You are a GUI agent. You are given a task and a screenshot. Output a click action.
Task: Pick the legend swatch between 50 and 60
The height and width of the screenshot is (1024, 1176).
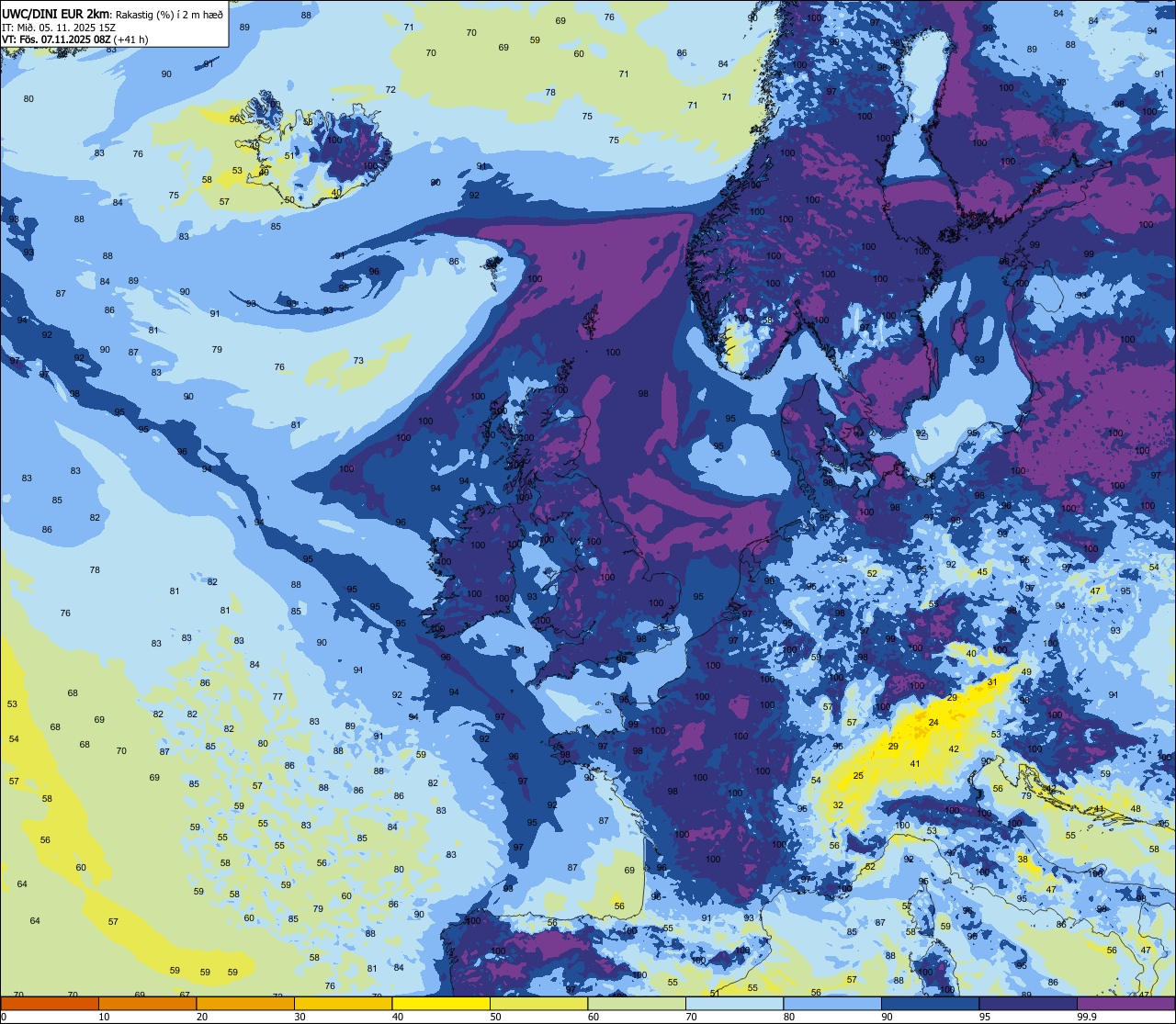click(x=538, y=1003)
